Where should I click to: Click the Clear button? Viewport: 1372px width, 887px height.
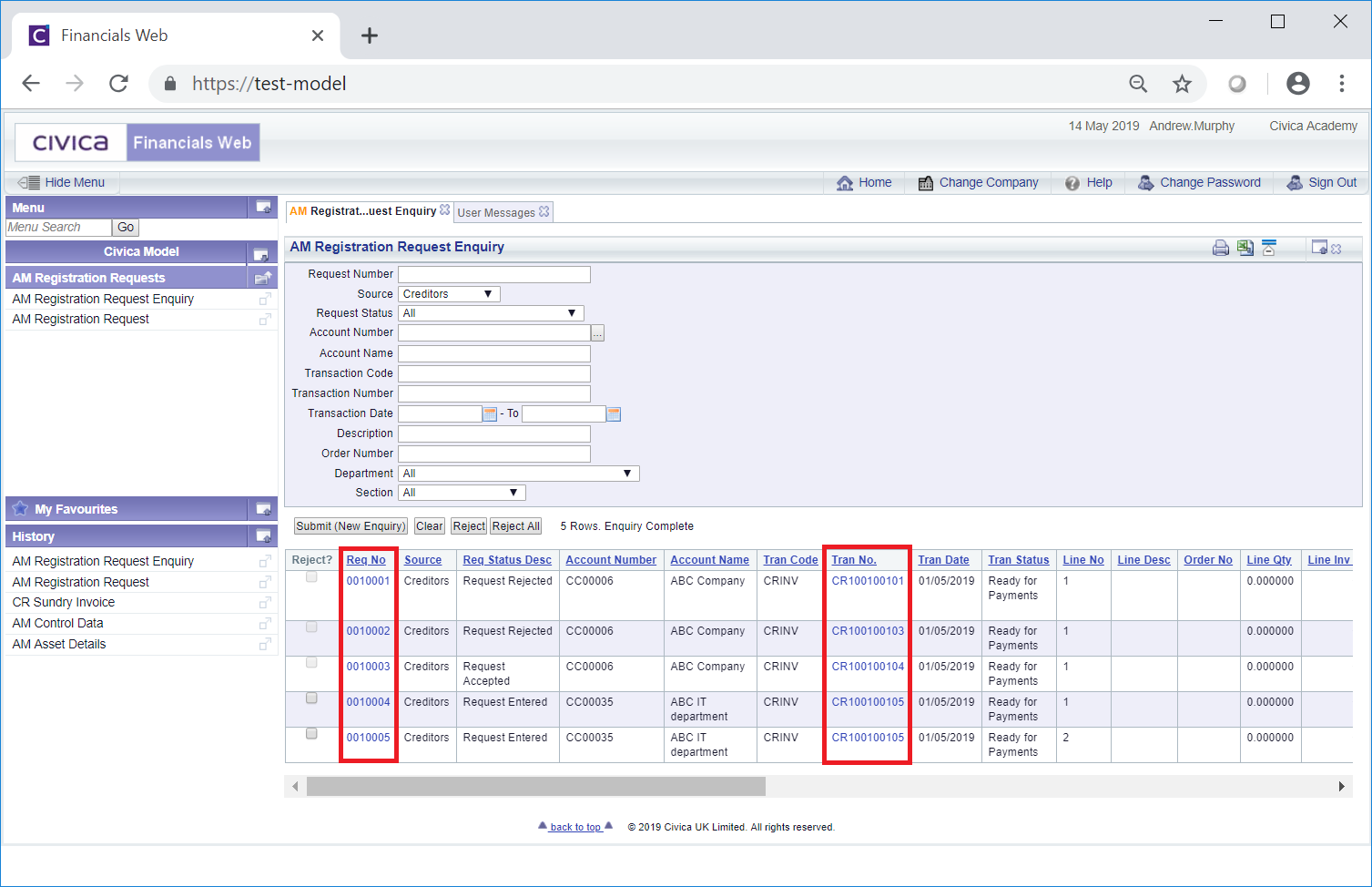pyautogui.click(x=430, y=526)
